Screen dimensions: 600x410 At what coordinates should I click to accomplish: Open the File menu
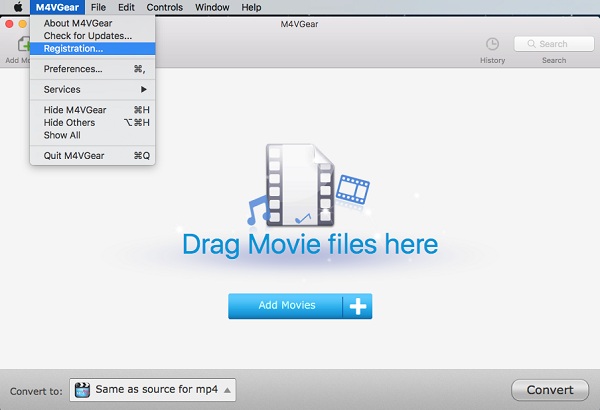(98, 7)
